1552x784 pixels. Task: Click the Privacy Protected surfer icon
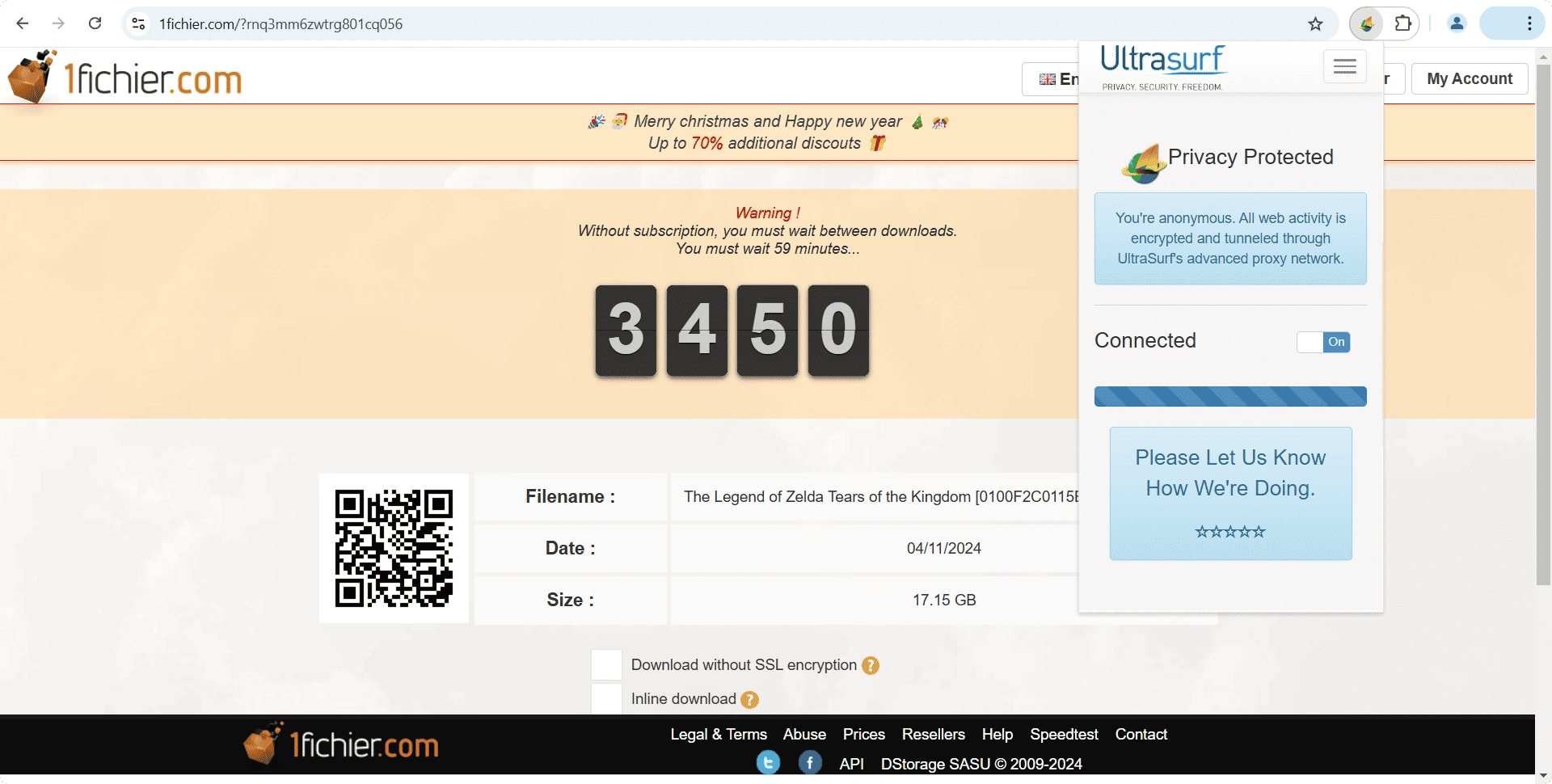[1143, 163]
